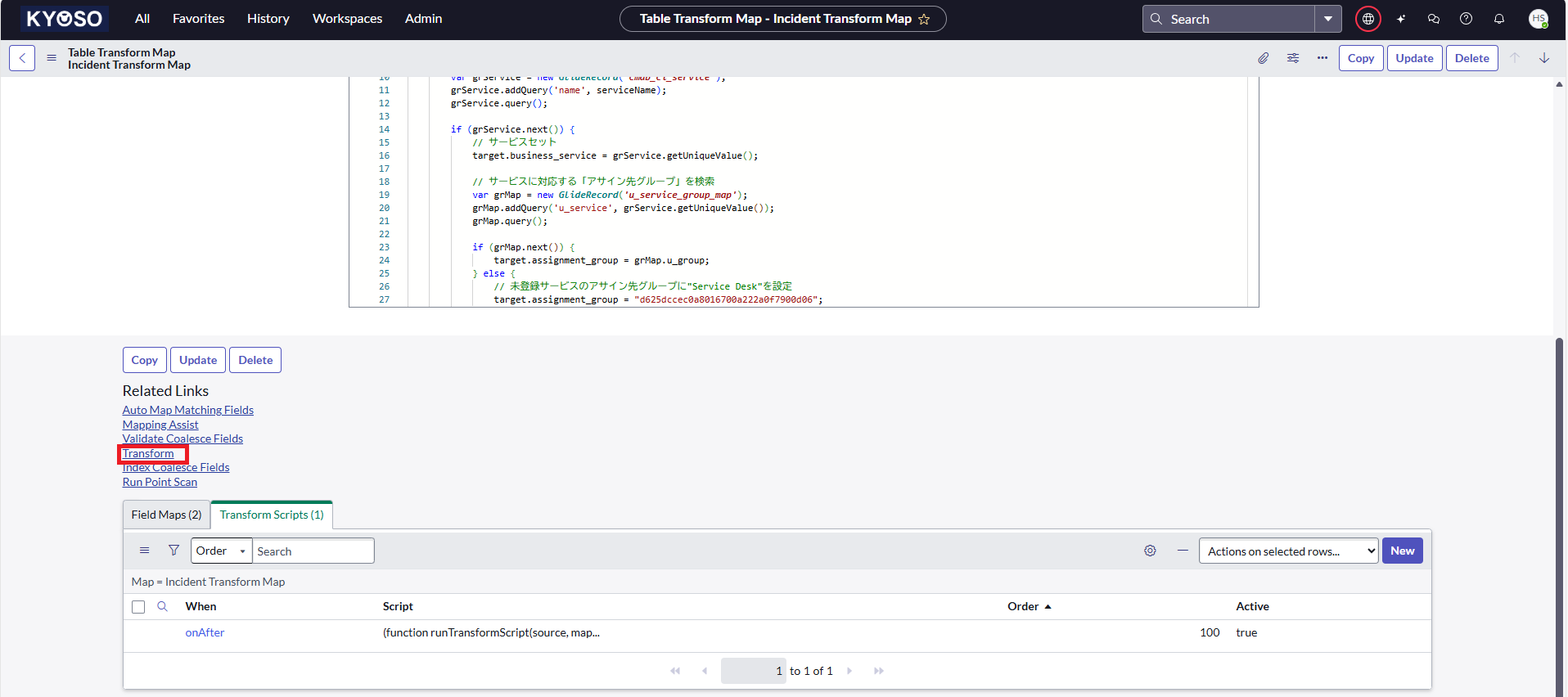The width and height of the screenshot is (1568, 697).
Task: Click the New button in the list
Action: pyautogui.click(x=1402, y=551)
